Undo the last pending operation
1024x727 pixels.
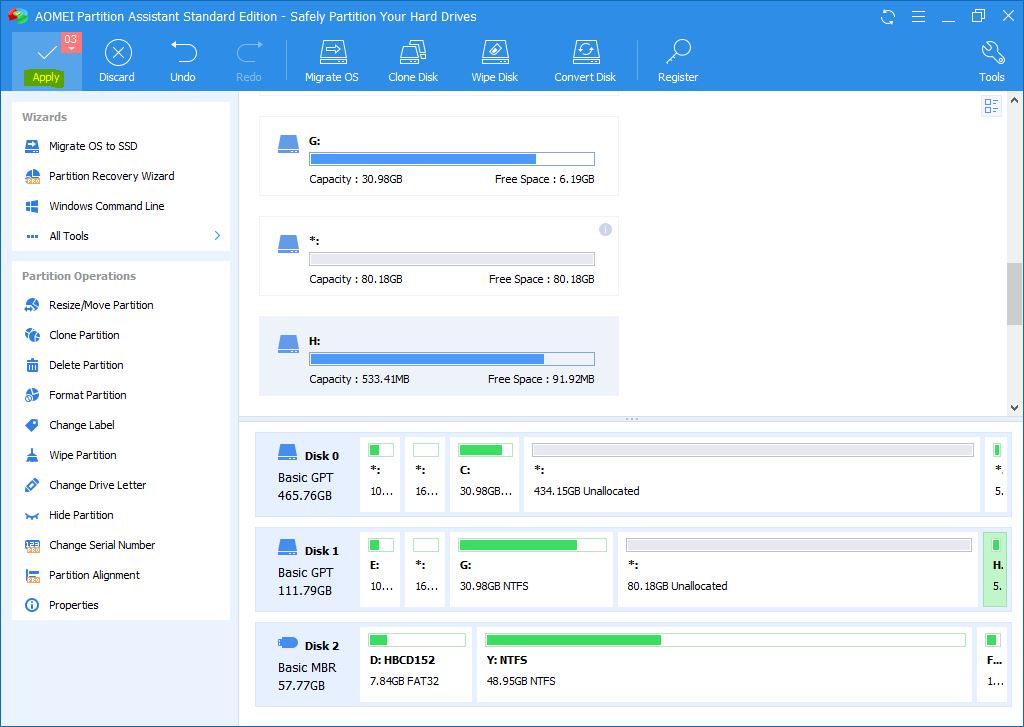[x=183, y=53]
